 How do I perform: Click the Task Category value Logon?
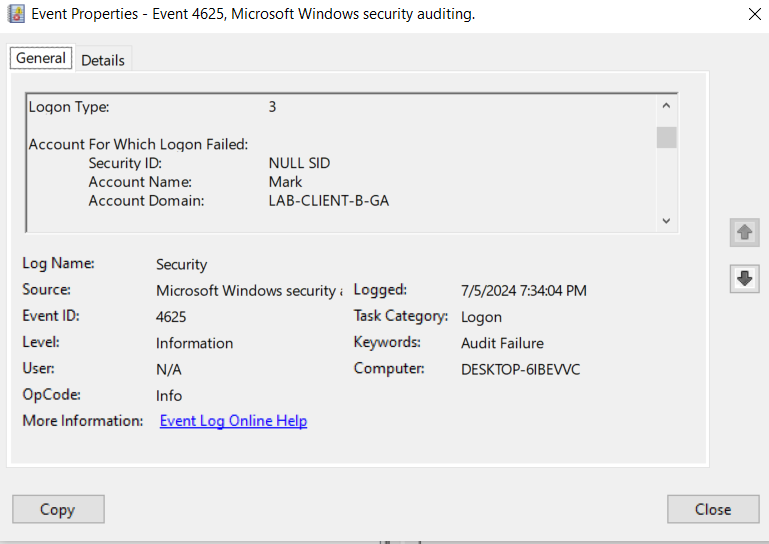tap(481, 317)
